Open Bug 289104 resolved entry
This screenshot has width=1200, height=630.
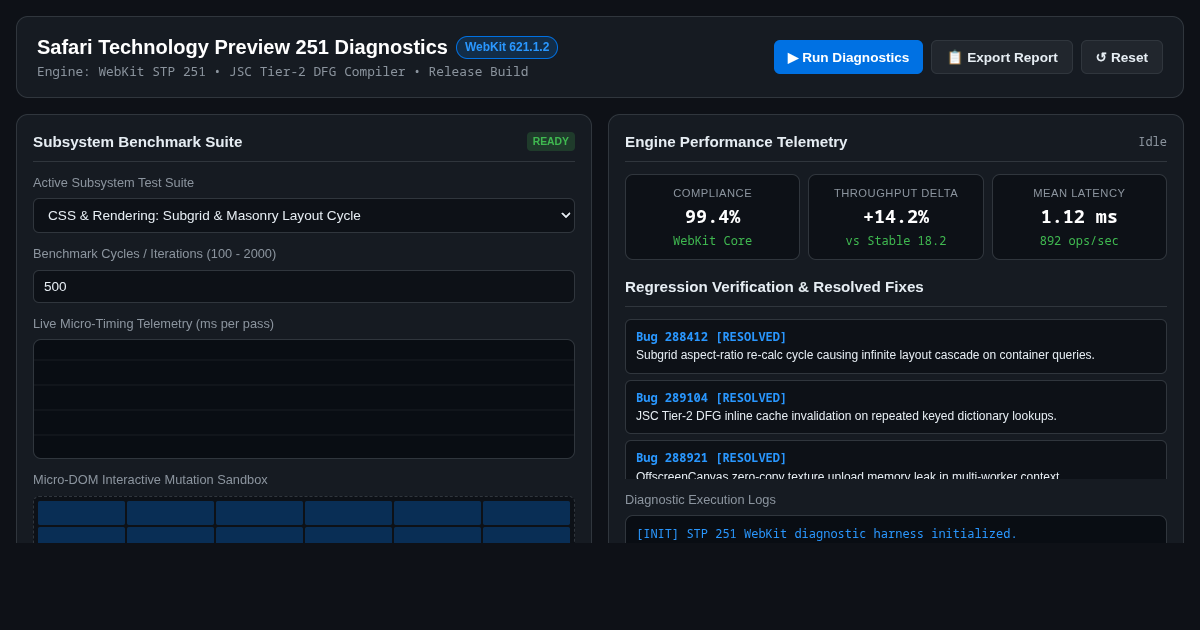[x=896, y=407]
